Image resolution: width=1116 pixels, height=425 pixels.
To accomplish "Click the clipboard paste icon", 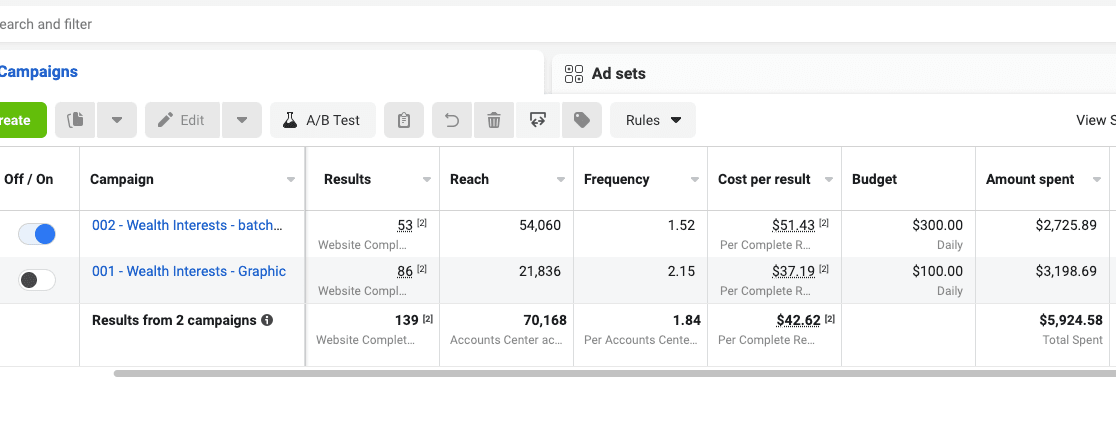I will 404,120.
